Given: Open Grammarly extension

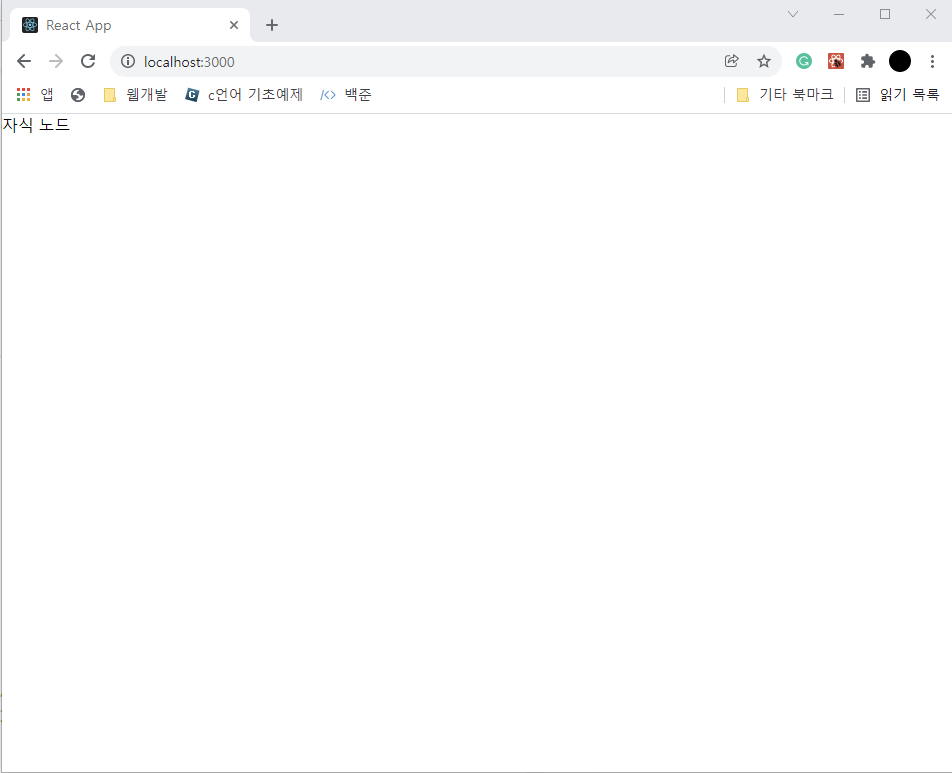Looking at the screenshot, I should (804, 61).
